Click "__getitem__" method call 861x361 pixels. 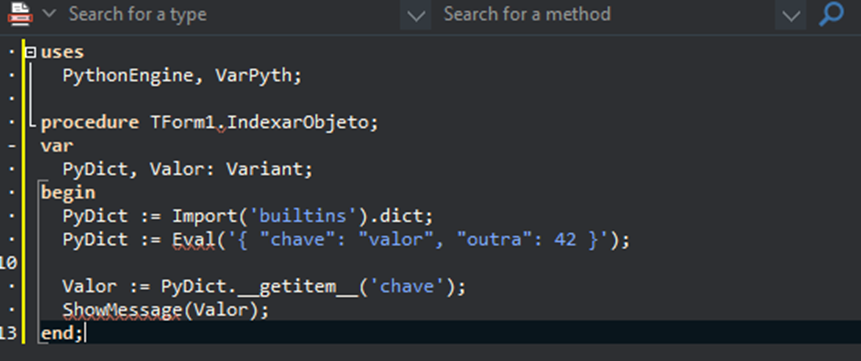[297, 287]
